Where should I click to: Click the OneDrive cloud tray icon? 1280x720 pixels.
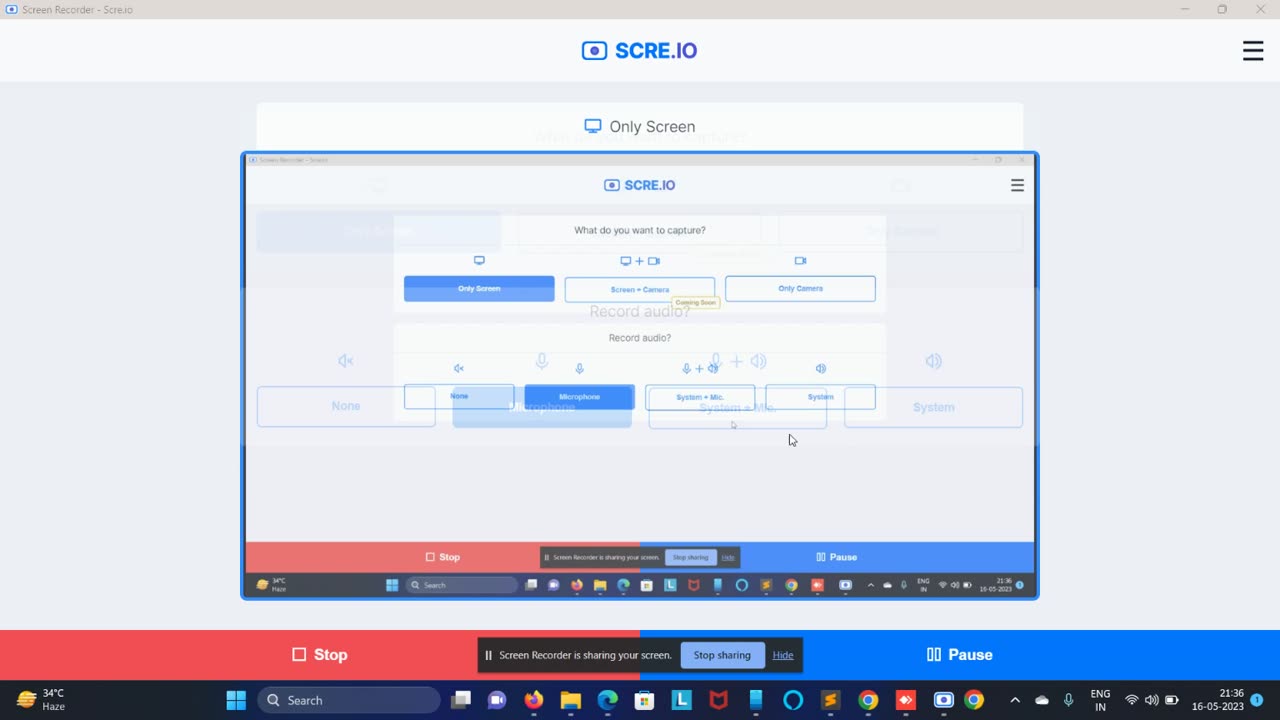tap(1042, 700)
